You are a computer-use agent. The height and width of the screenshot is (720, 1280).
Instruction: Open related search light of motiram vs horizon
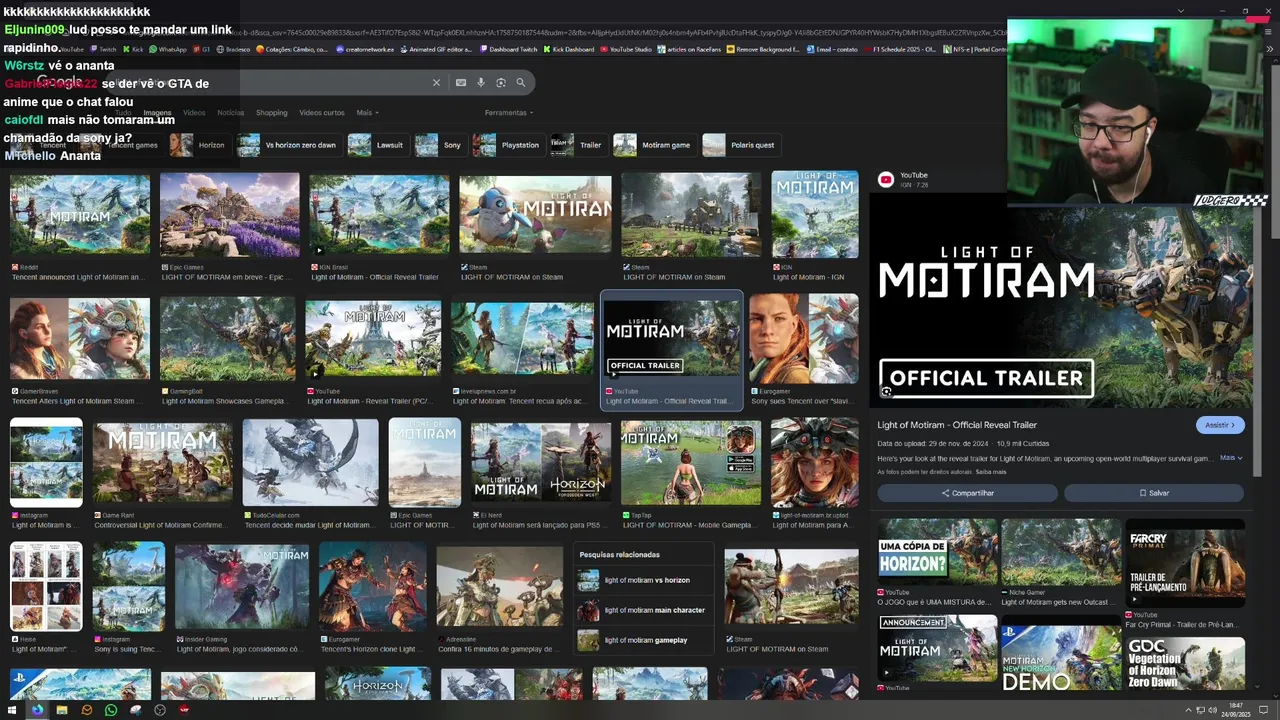click(645, 580)
